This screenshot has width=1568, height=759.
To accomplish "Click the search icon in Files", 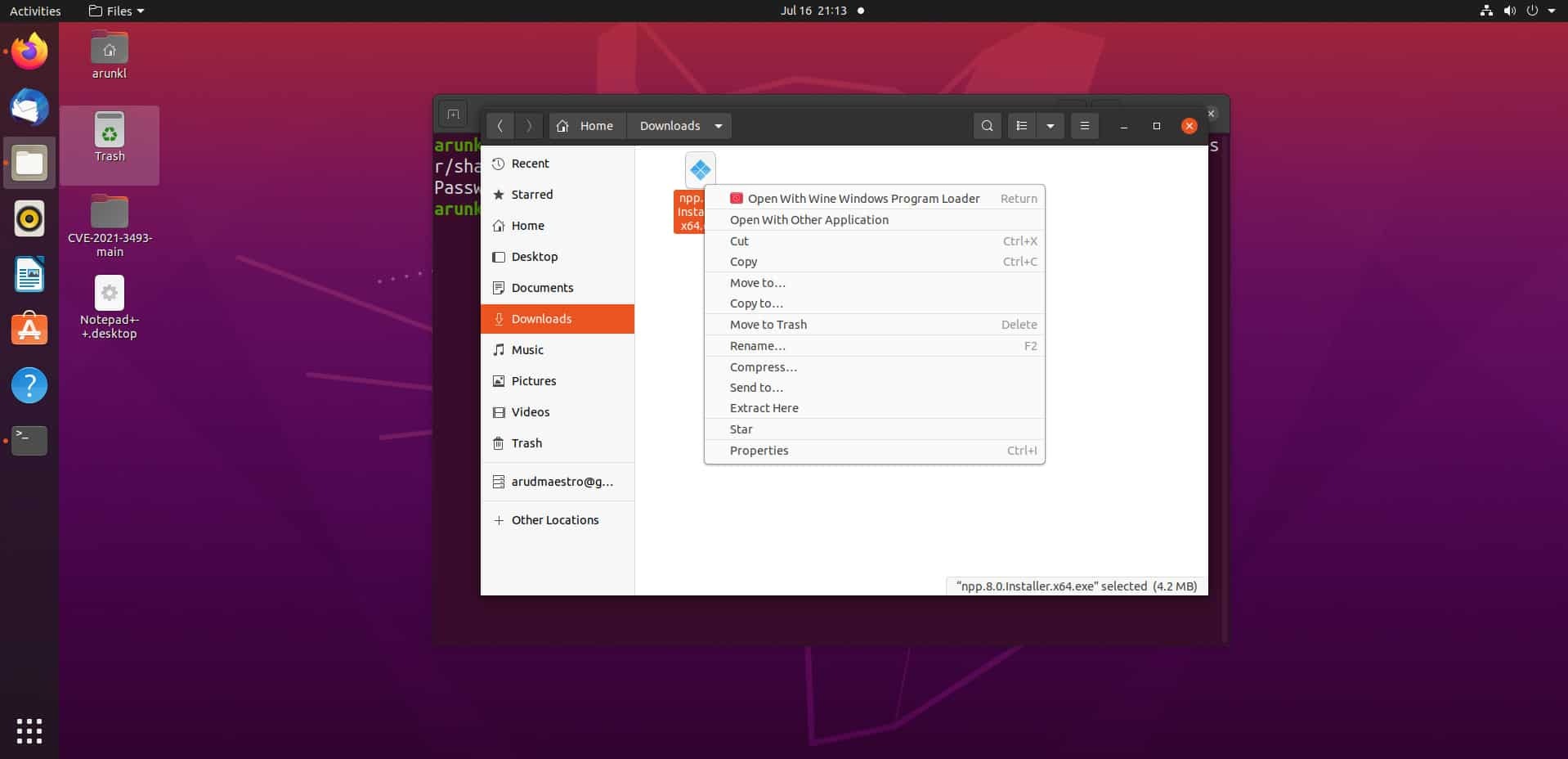I will (x=988, y=126).
